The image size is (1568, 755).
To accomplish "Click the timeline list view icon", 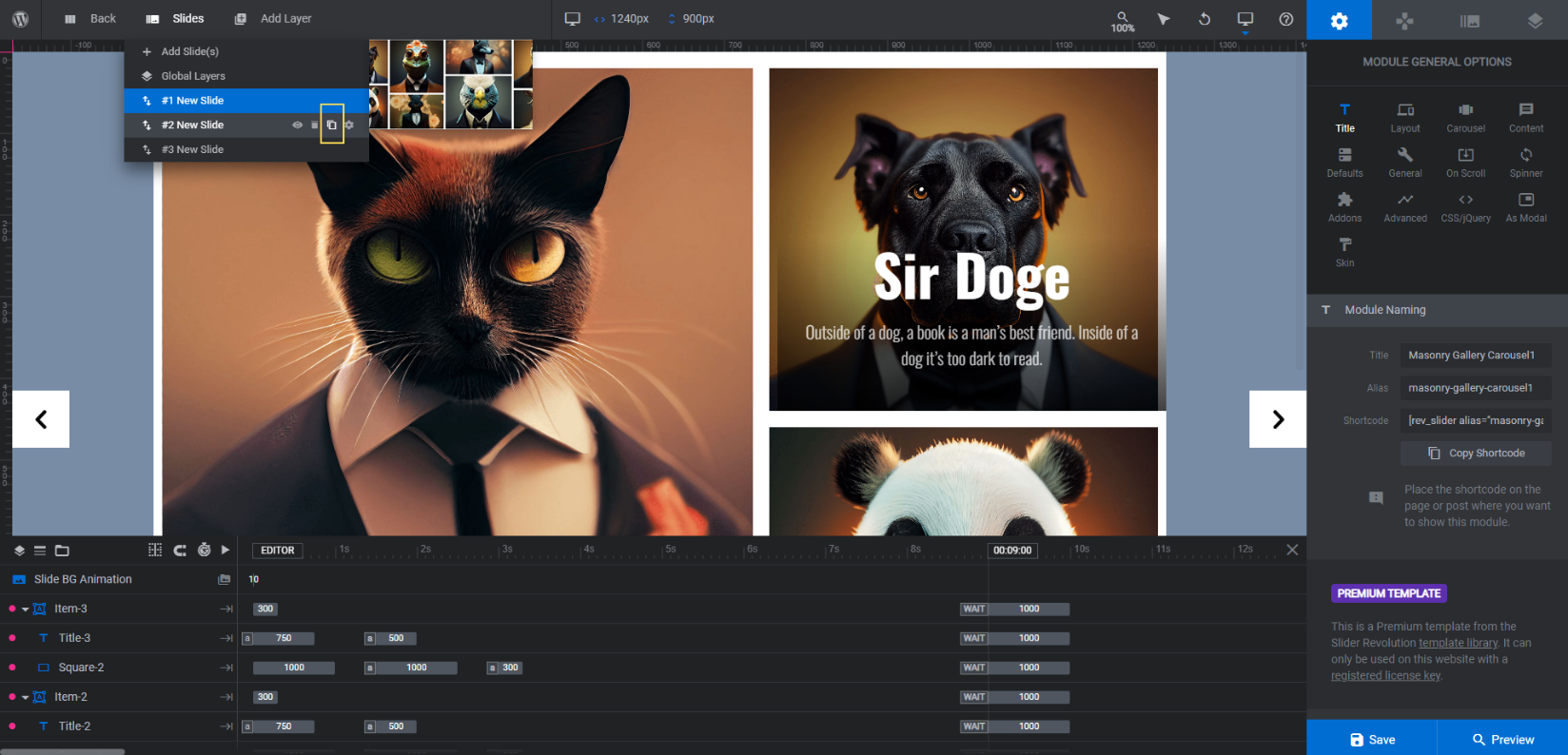I will (x=40, y=551).
